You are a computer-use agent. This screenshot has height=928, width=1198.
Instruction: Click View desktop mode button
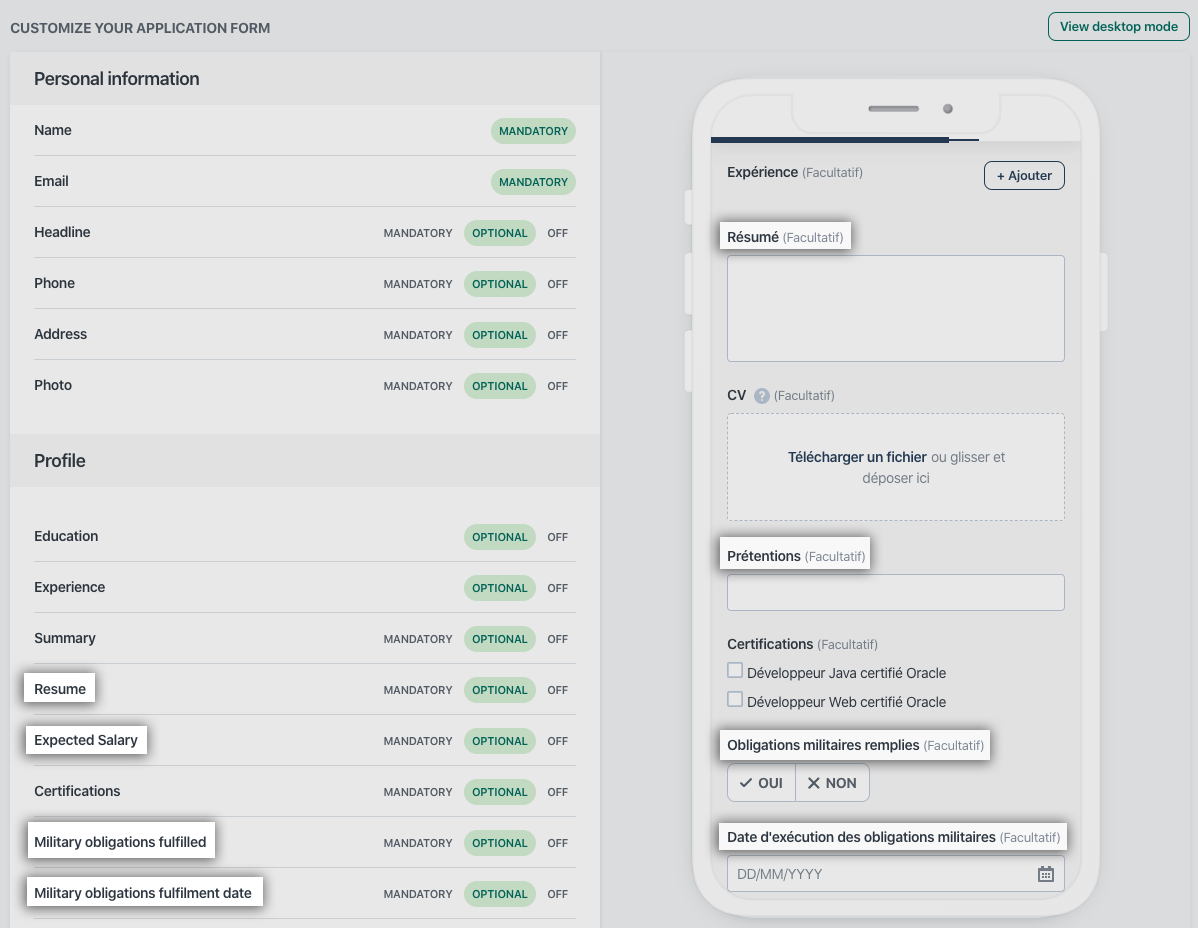point(1118,27)
